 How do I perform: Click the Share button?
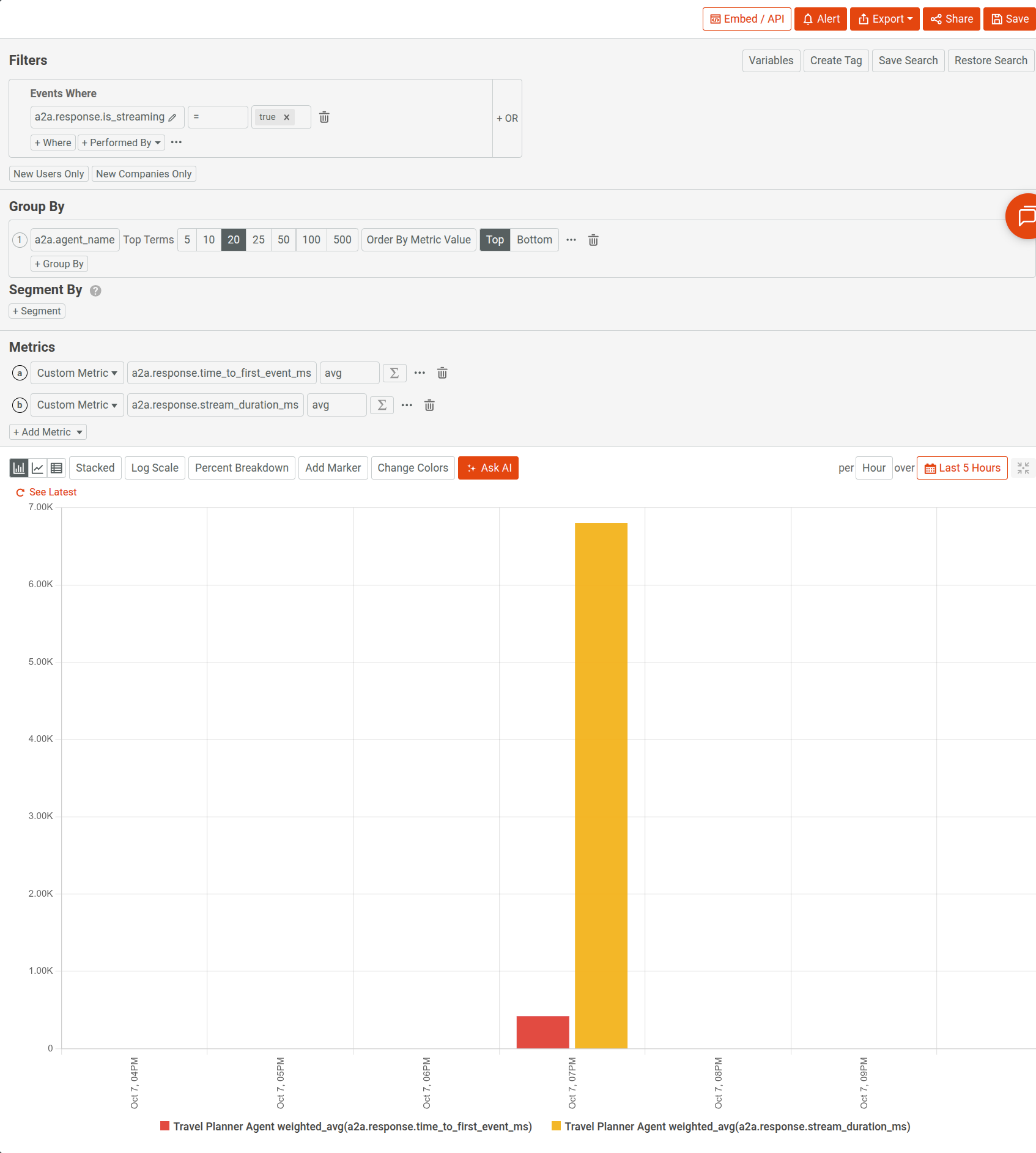coord(952,19)
